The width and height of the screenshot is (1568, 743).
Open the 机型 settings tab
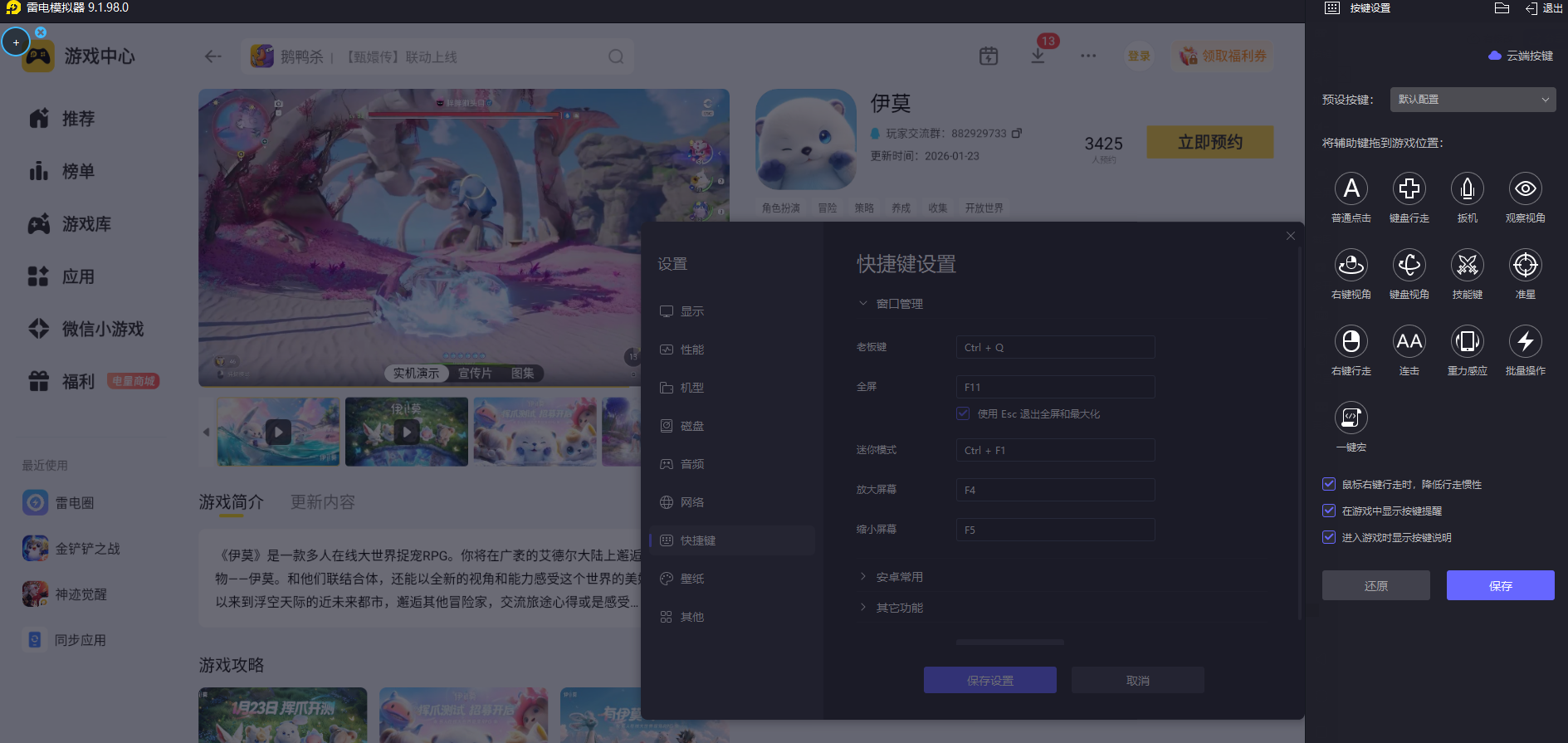731,388
